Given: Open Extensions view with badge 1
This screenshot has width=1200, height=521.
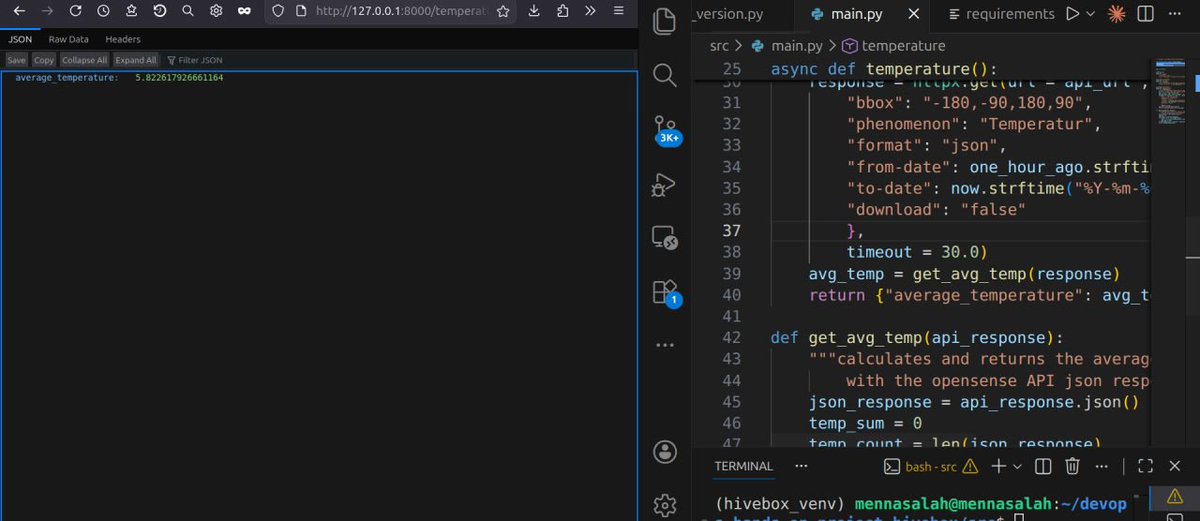Looking at the screenshot, I should (x=664, y=292).
